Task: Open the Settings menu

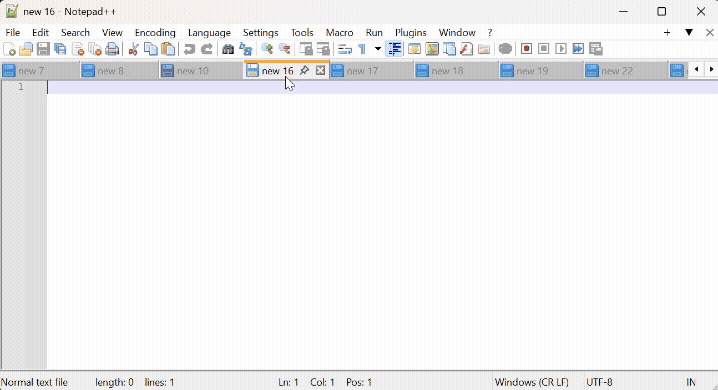Action: (x=261, y=32)
